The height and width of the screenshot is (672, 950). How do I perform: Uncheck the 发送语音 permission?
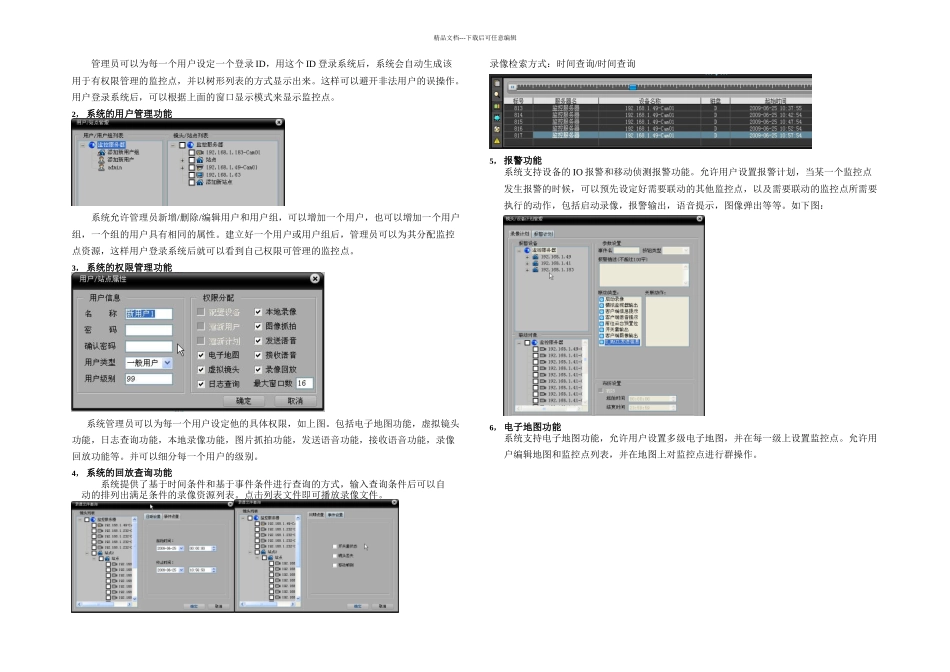(x=258, y=341)
